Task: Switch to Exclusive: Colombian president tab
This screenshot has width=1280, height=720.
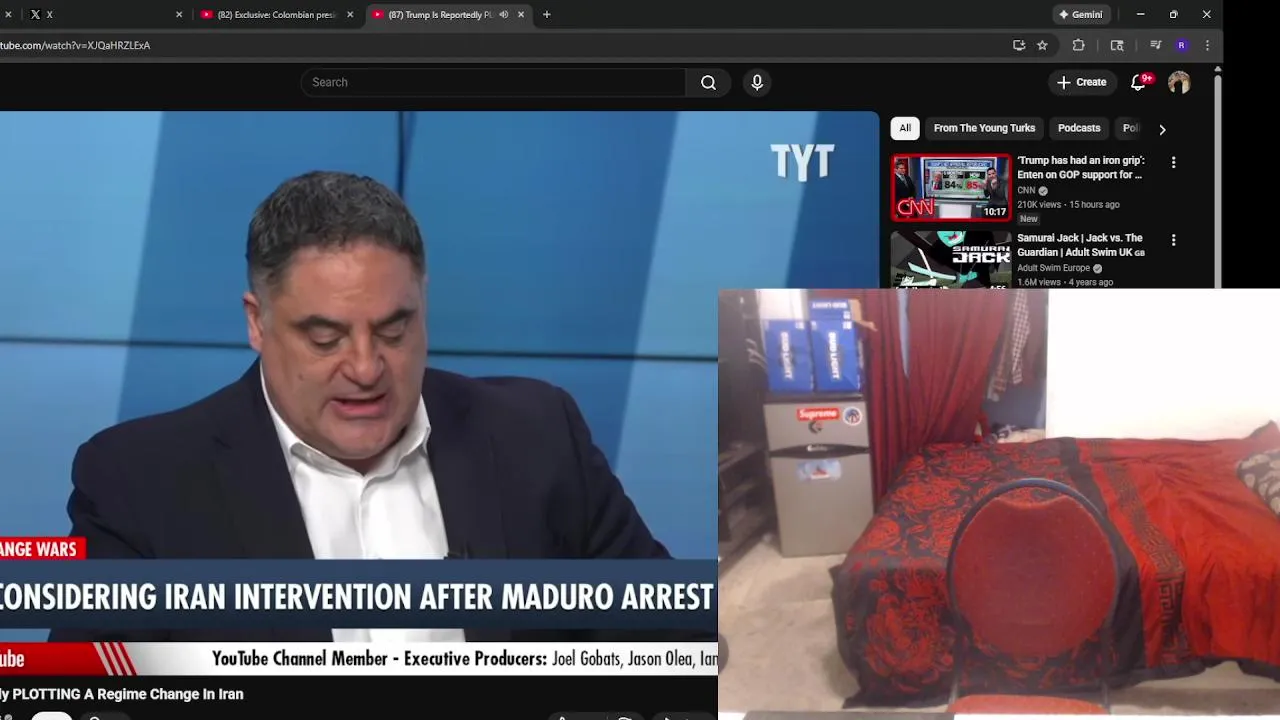Action: pos(276,15)
